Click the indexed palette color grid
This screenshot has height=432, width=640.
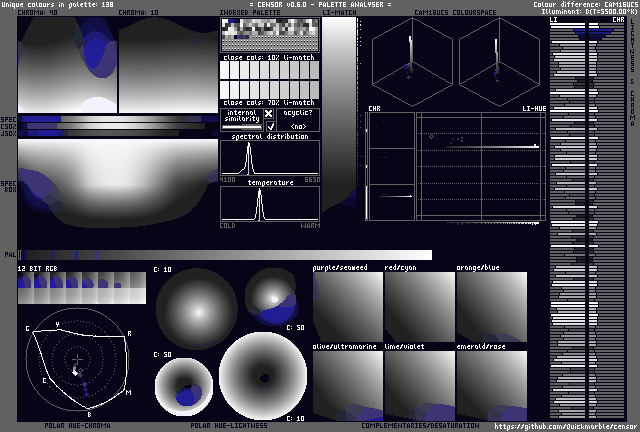pyautogui.click(x=269, y=35)
